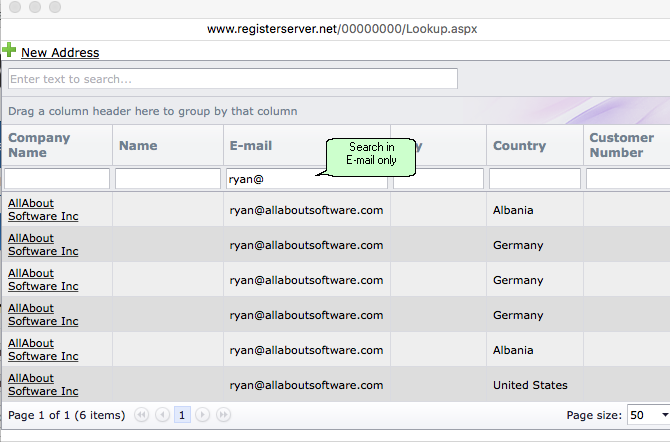670x442 pixels.
Task: Go to last page pager icon
Action: [224, 414]
